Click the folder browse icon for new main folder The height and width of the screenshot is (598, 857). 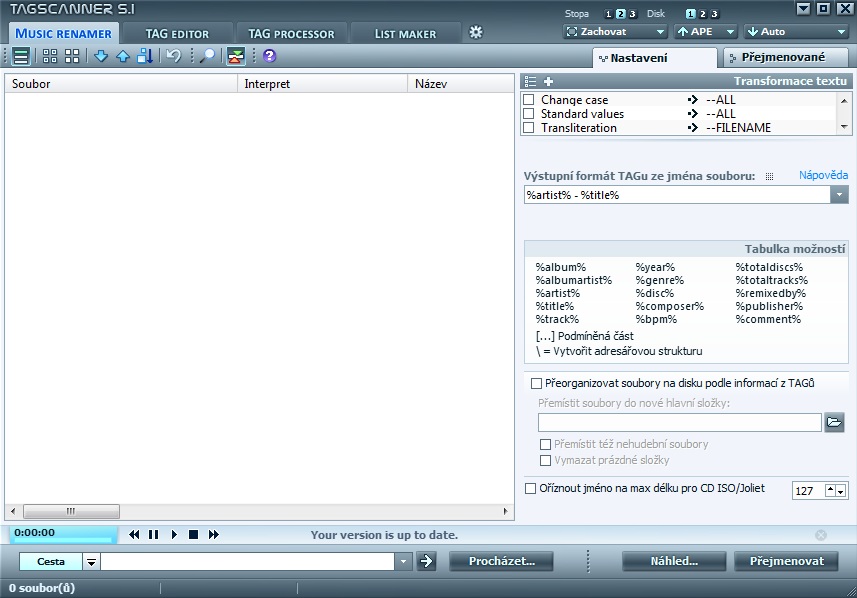834,422
